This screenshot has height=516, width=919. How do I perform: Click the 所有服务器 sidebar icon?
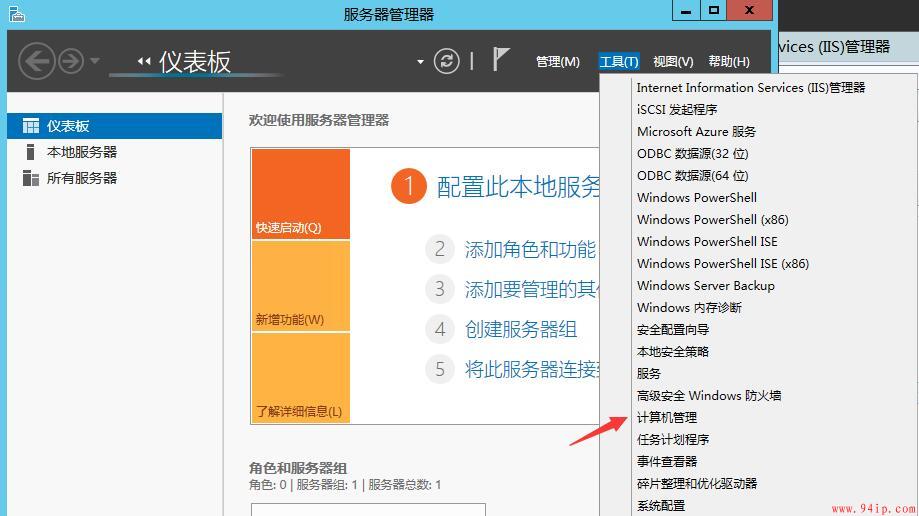click(x=30, y=178)
